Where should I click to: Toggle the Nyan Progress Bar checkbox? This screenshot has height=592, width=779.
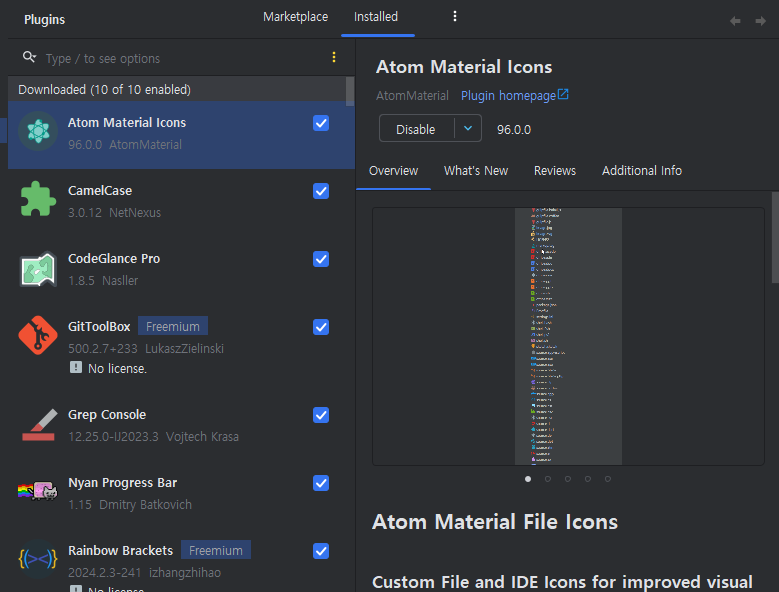click(321, 483)
